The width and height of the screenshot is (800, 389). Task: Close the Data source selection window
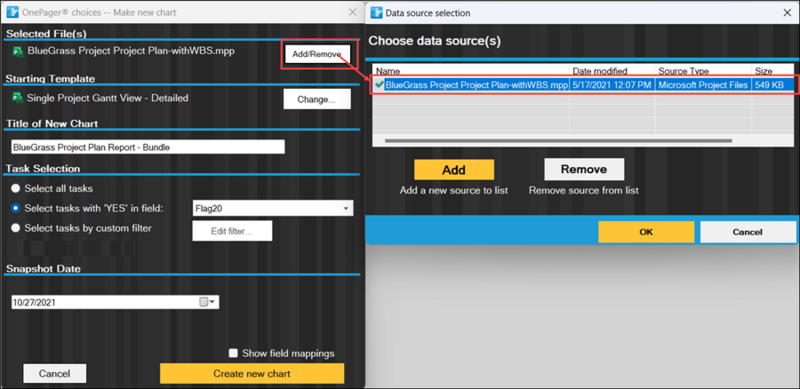point(787,13)
